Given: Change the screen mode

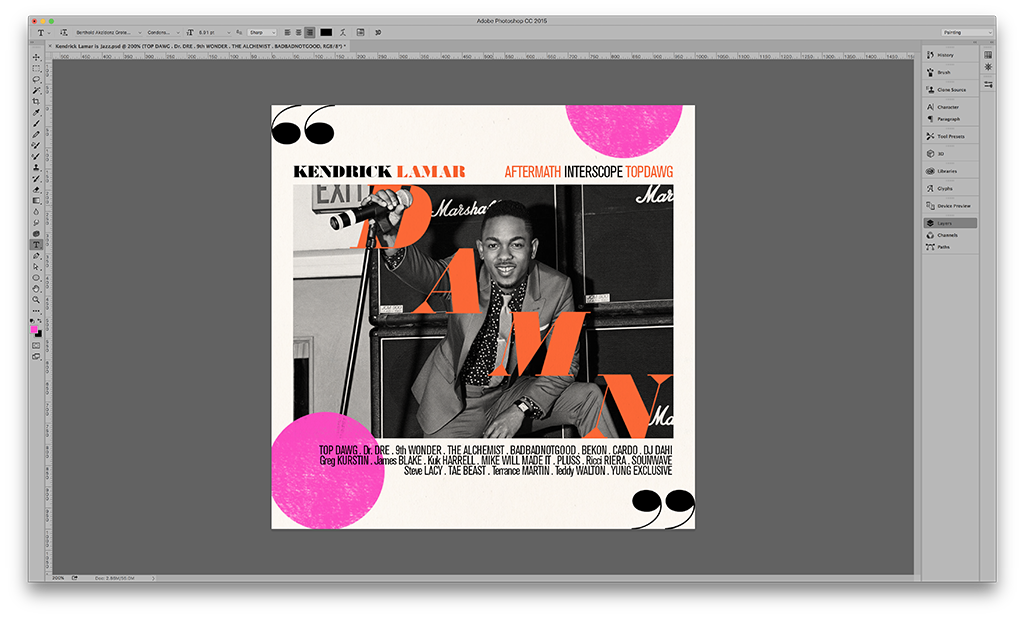Looking at the screenshot, I should point(37,357).
